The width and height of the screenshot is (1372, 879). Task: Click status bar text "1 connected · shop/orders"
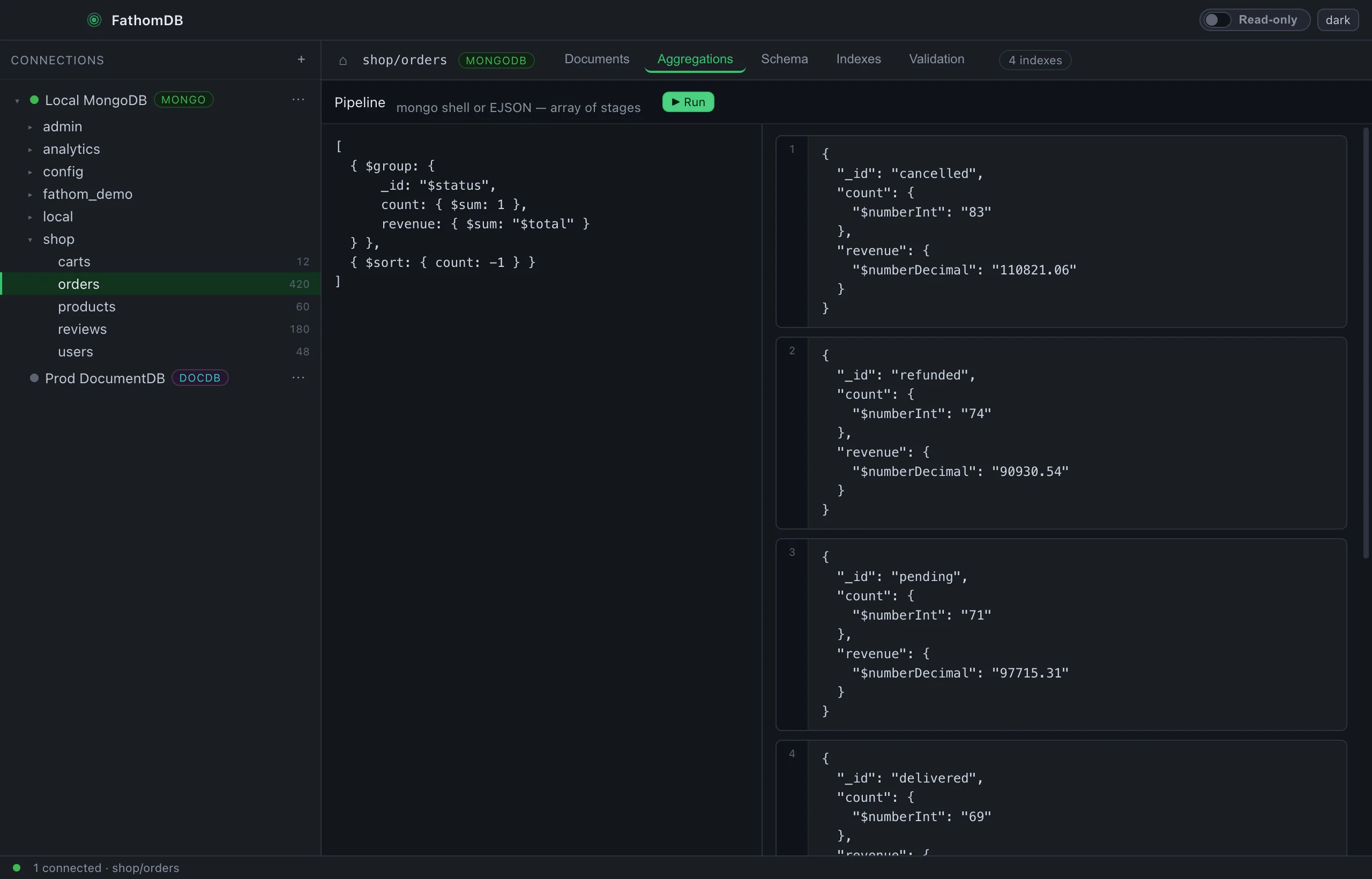(x=106, y=868)
